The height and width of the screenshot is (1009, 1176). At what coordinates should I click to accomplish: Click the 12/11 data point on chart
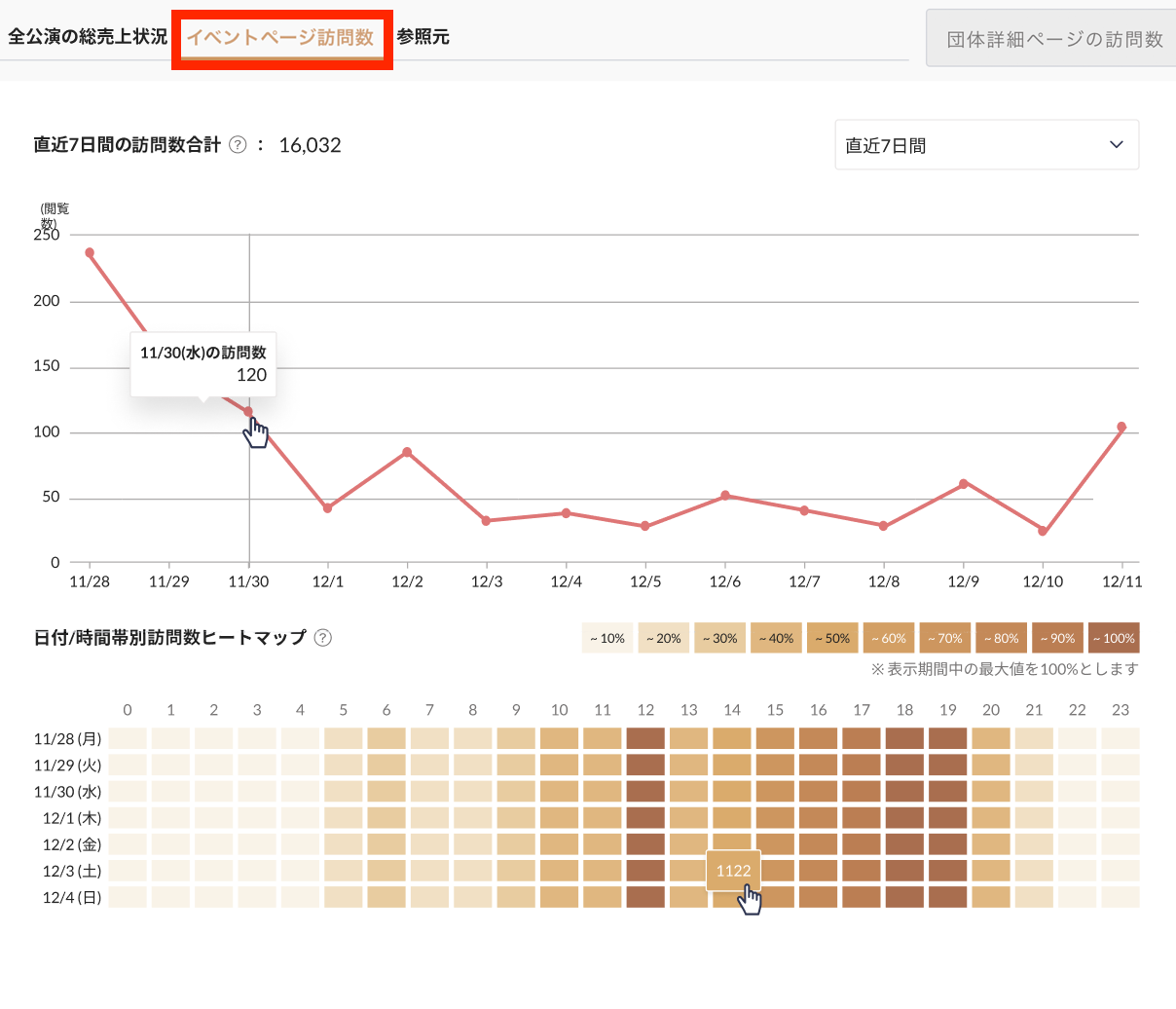point(1121,427)
